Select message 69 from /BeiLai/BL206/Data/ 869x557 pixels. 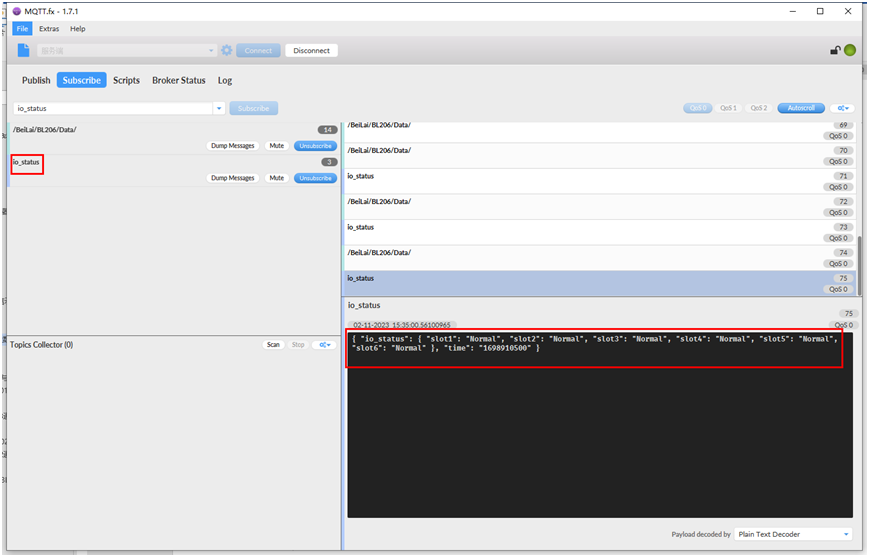point(599,130)
